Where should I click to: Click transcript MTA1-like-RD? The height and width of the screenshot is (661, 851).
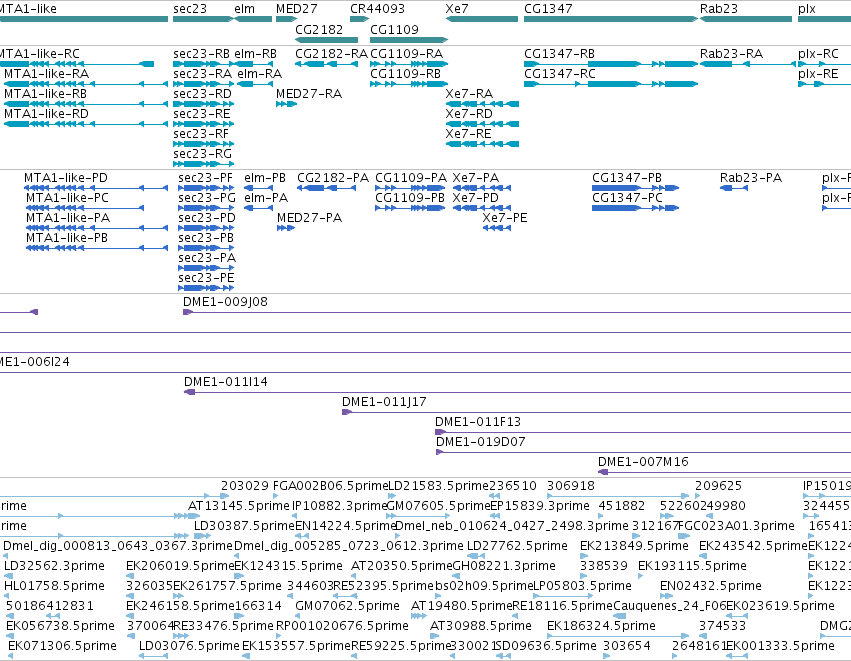click(x=86, y=124)
